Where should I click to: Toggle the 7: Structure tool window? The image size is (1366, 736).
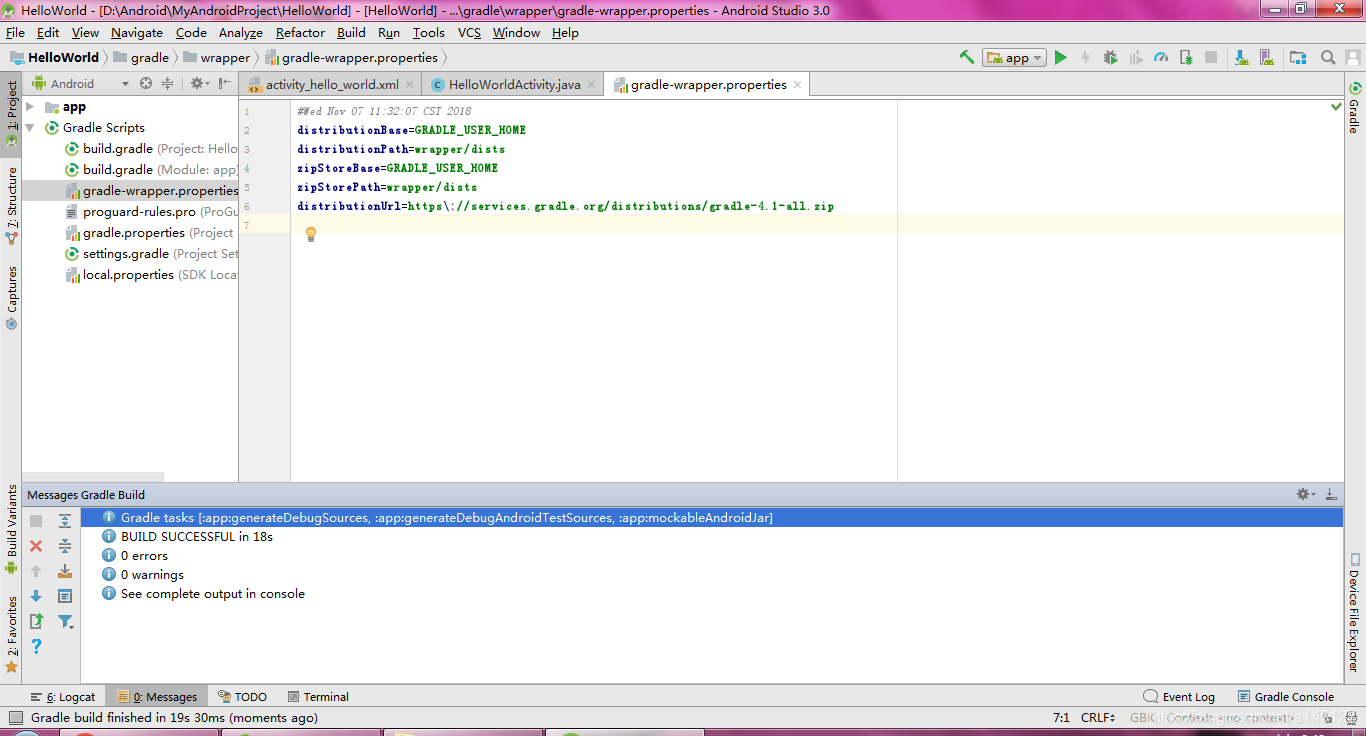pos(11,204)
